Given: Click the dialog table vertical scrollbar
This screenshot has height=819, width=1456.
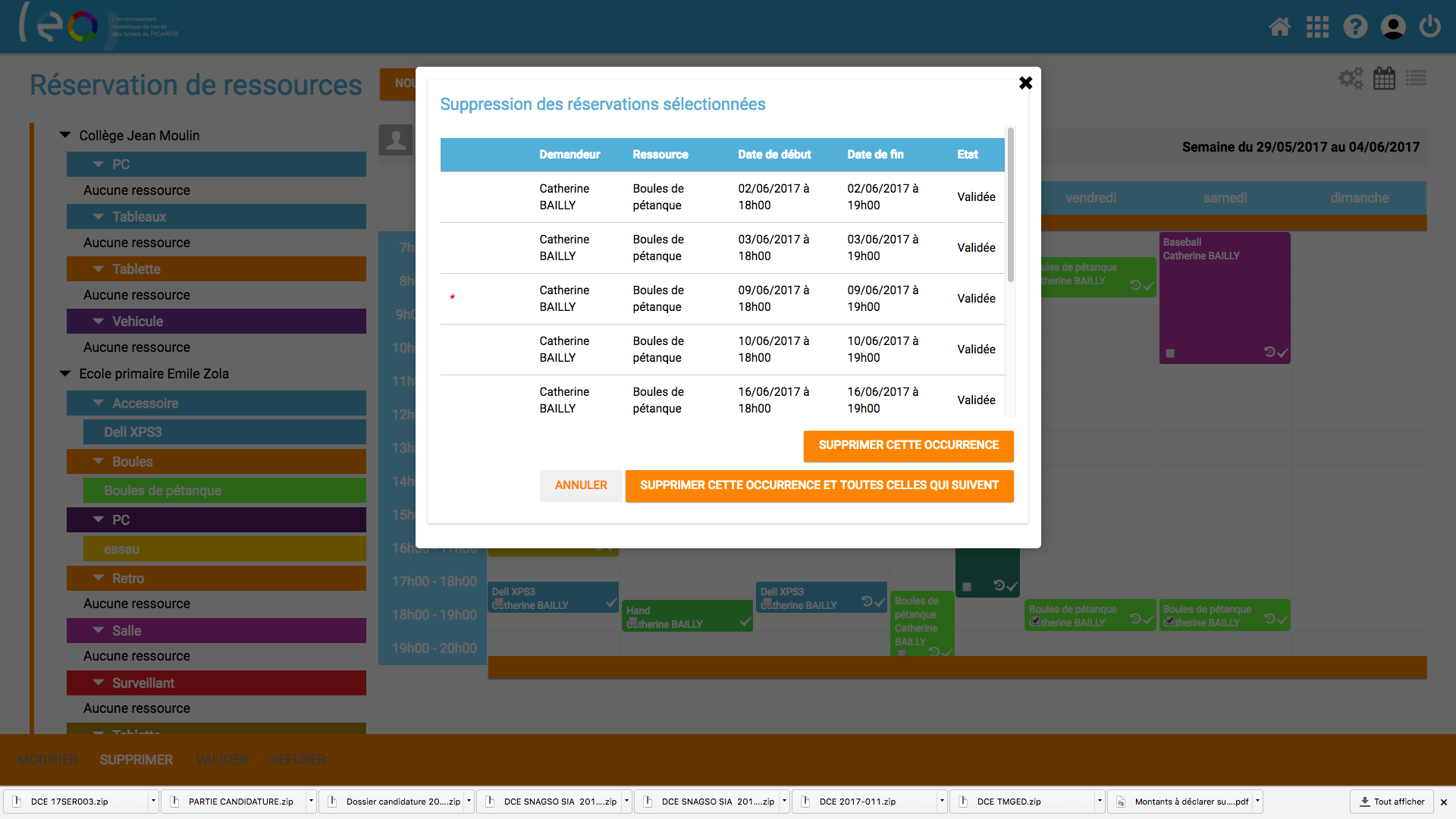Looking at the screenshot, I should (x=1010, y=205).
